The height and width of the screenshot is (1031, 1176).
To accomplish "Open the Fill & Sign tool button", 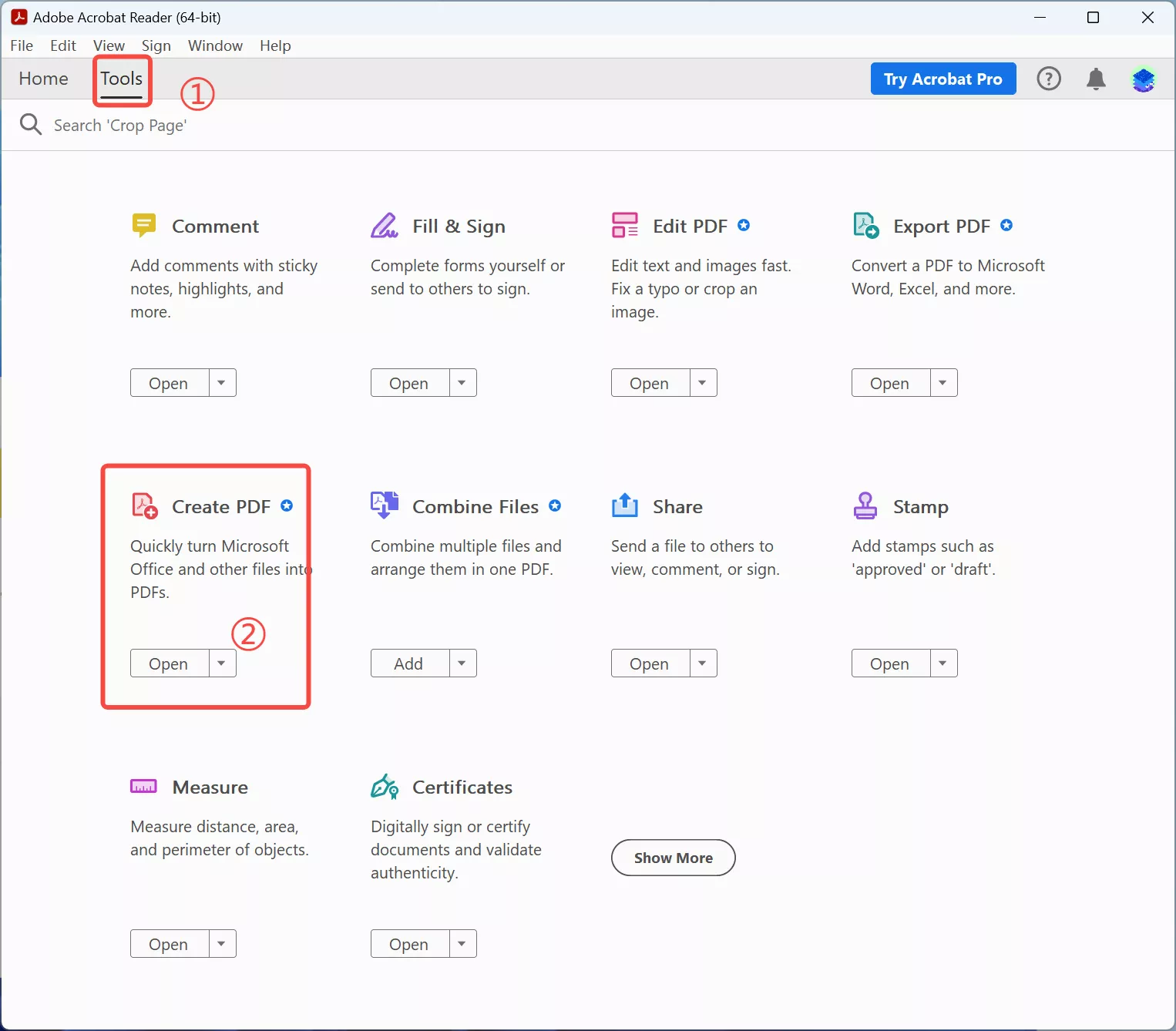I will [409, 383].
